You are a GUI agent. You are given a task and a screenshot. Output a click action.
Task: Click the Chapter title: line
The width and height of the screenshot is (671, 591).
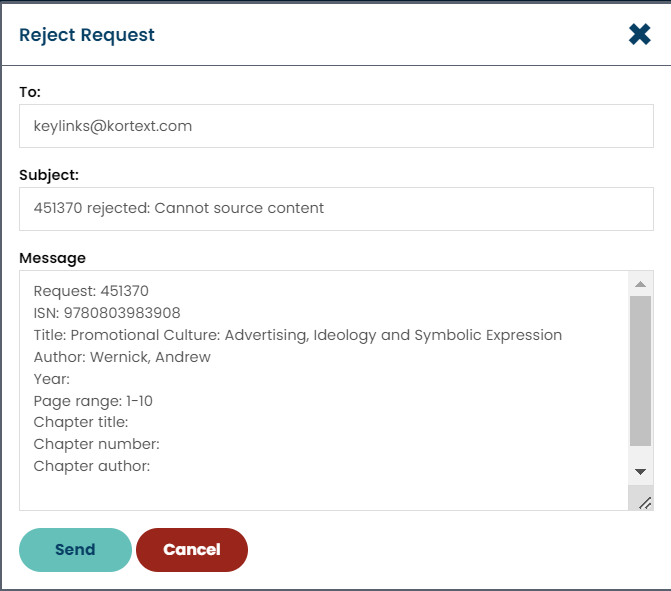pyautogui.click(x=81, y=423)
